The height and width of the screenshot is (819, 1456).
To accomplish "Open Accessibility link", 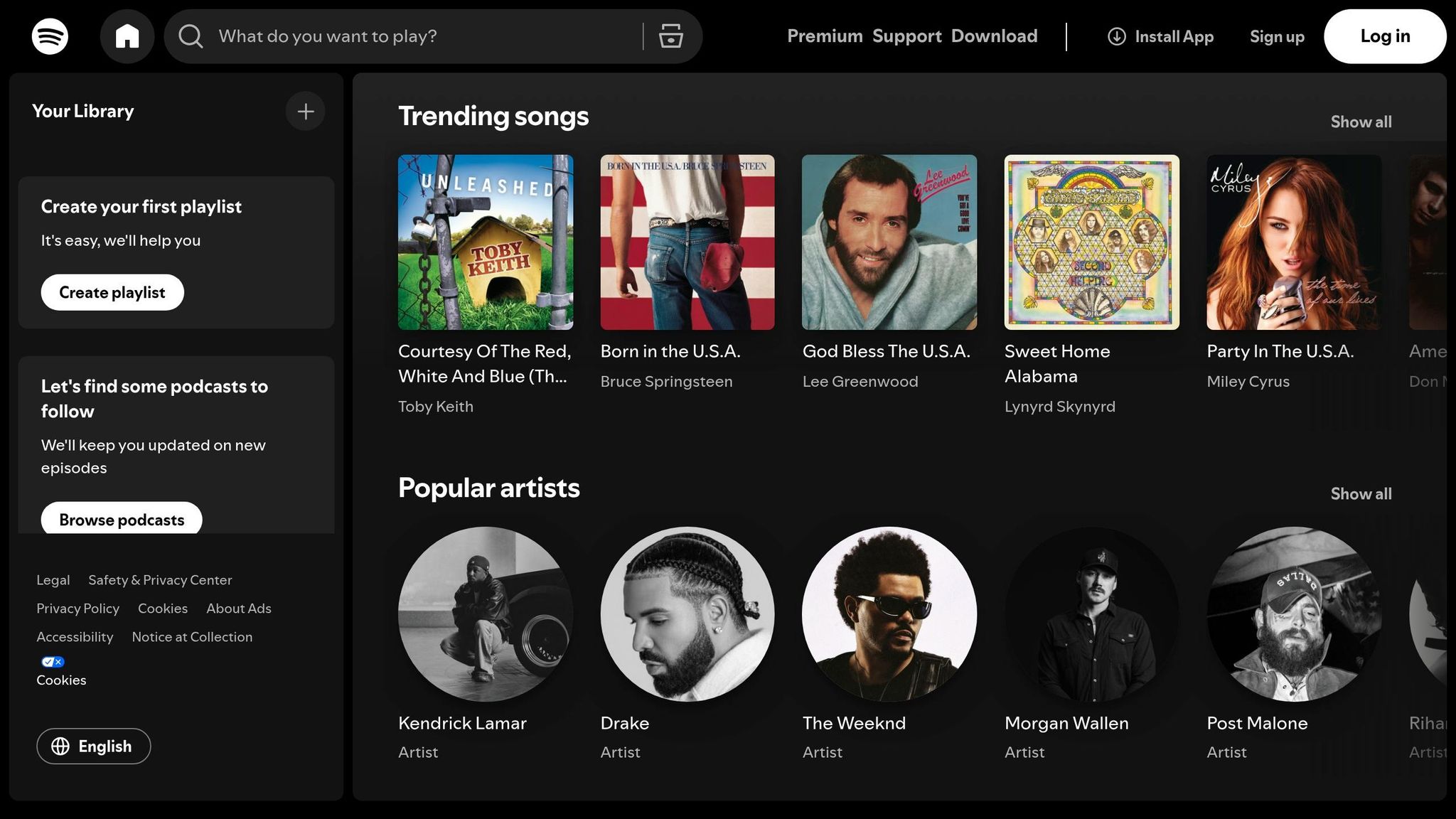I will tap(75, 637).
